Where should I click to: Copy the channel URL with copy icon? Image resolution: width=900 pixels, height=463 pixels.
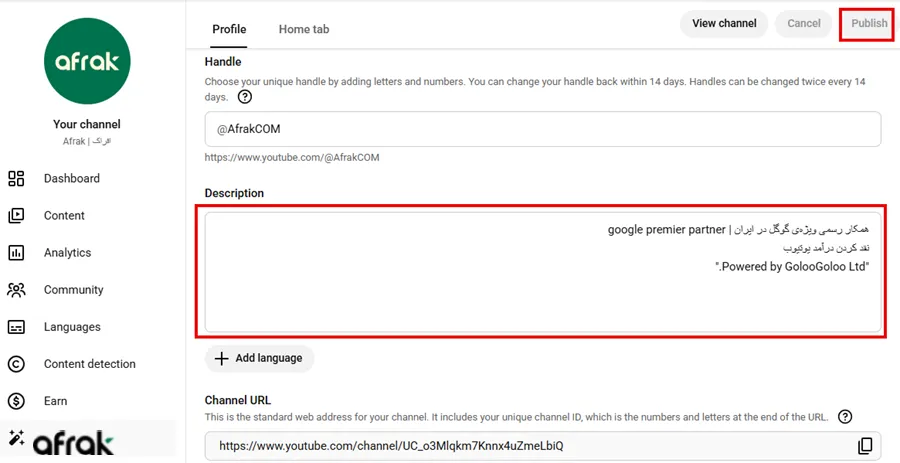click(x=865, y=446)
